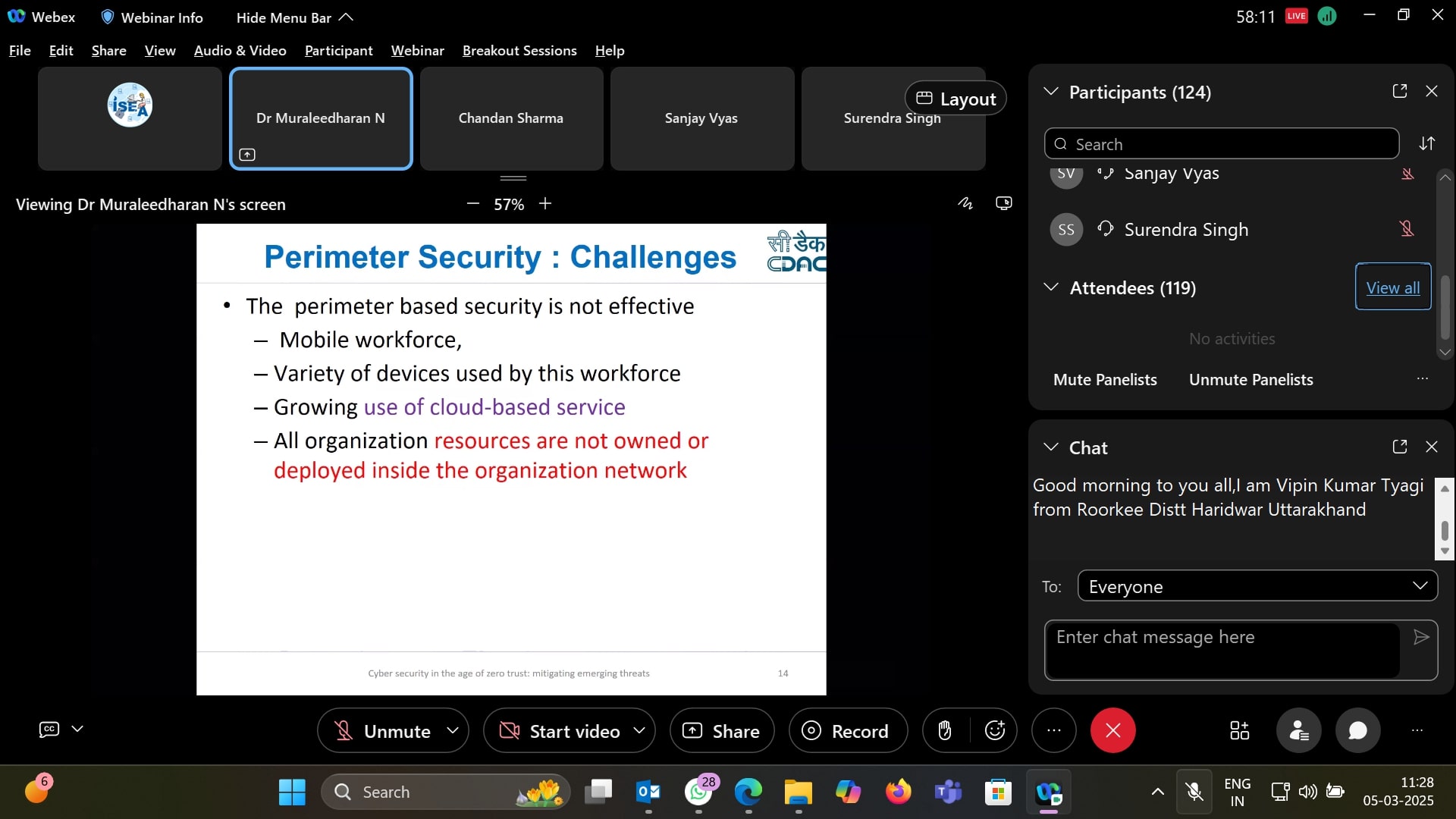Click the Enter chat message field
This screenshot has height=819, width=1456.
tap(1221, 649)
